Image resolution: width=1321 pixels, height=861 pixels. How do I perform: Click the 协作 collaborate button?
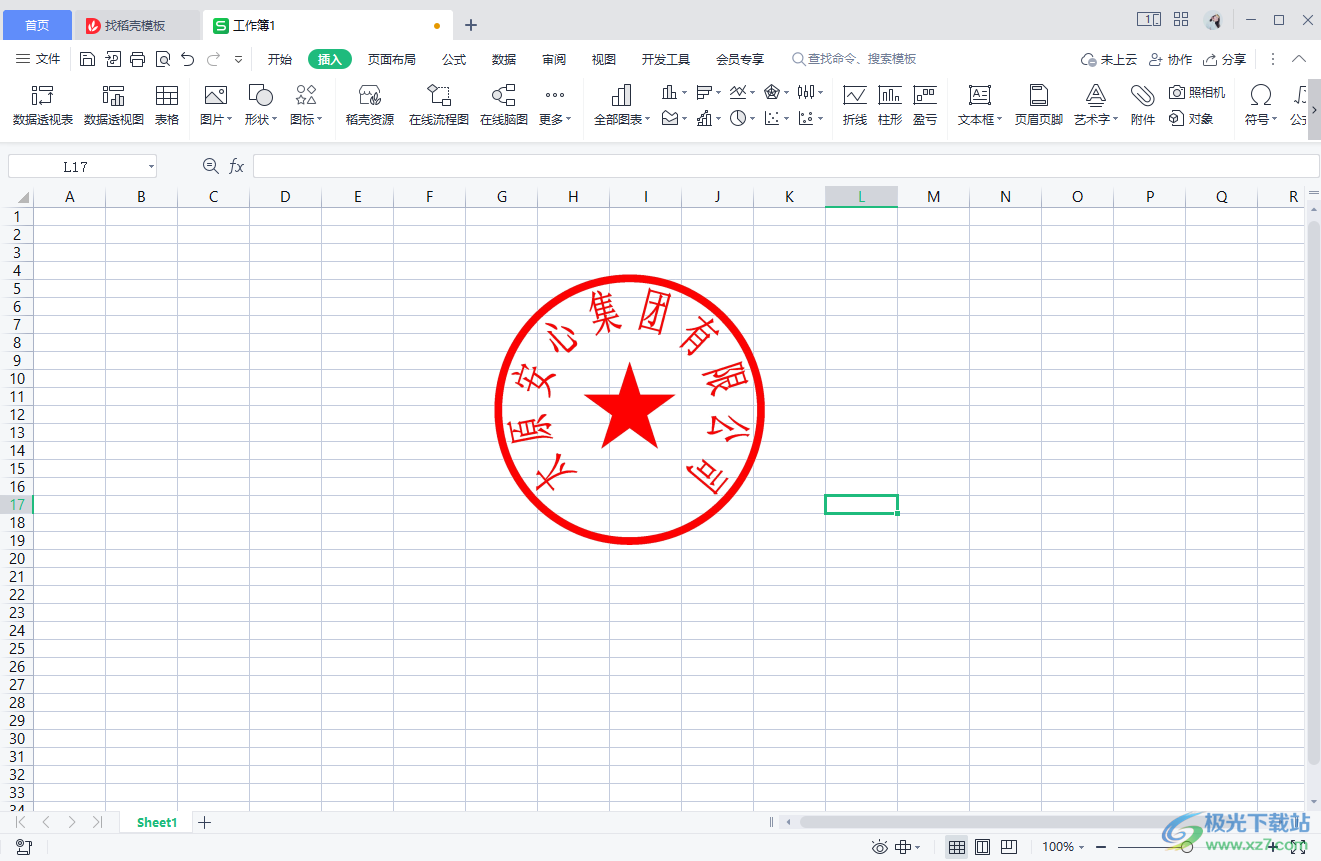(x=1171, y=59)
